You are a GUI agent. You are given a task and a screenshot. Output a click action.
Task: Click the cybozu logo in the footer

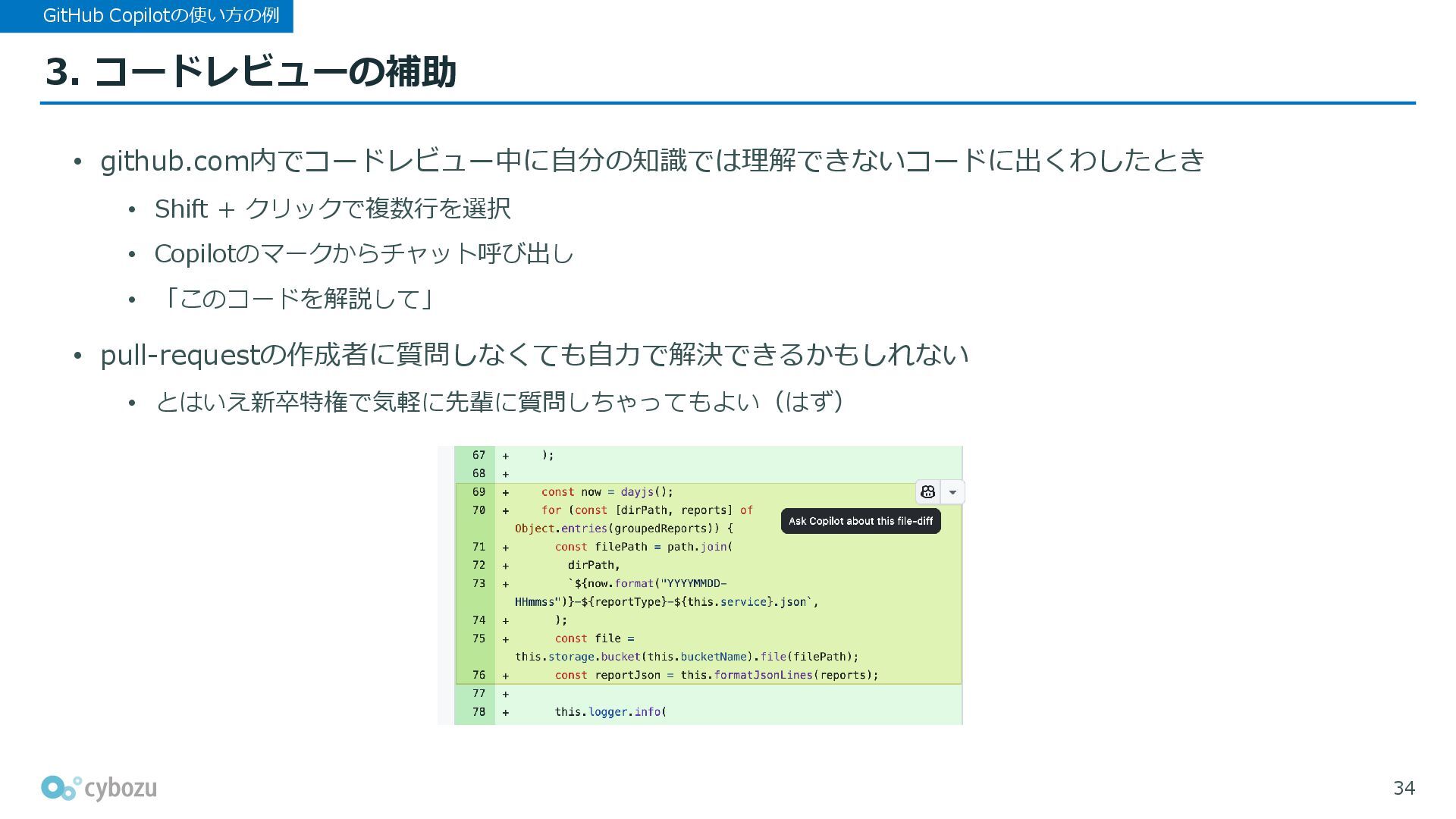tap(99, 789)
